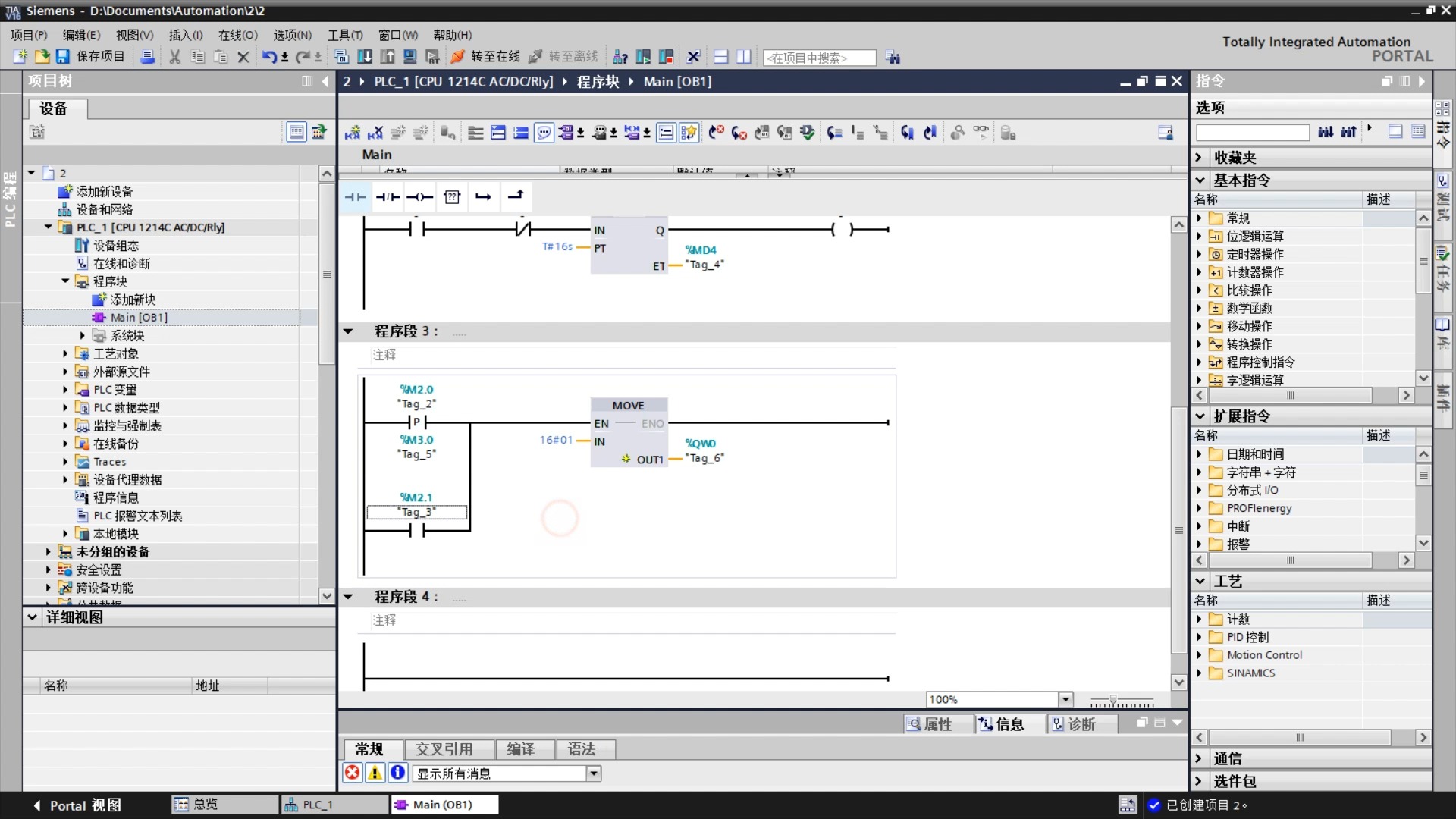Image resolution: width=1456 pixels, height=819 pixels.
Task: Expand the 工艺对象 tree node
Action: (x=65, y=354)
